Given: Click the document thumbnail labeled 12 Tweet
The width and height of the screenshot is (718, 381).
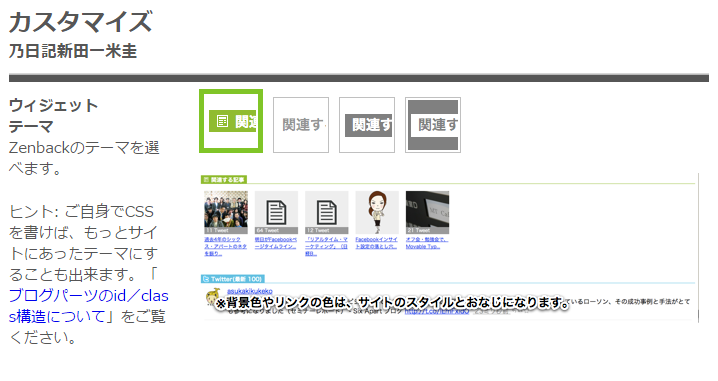Looking at the screenshot, I should pos(326,212).
